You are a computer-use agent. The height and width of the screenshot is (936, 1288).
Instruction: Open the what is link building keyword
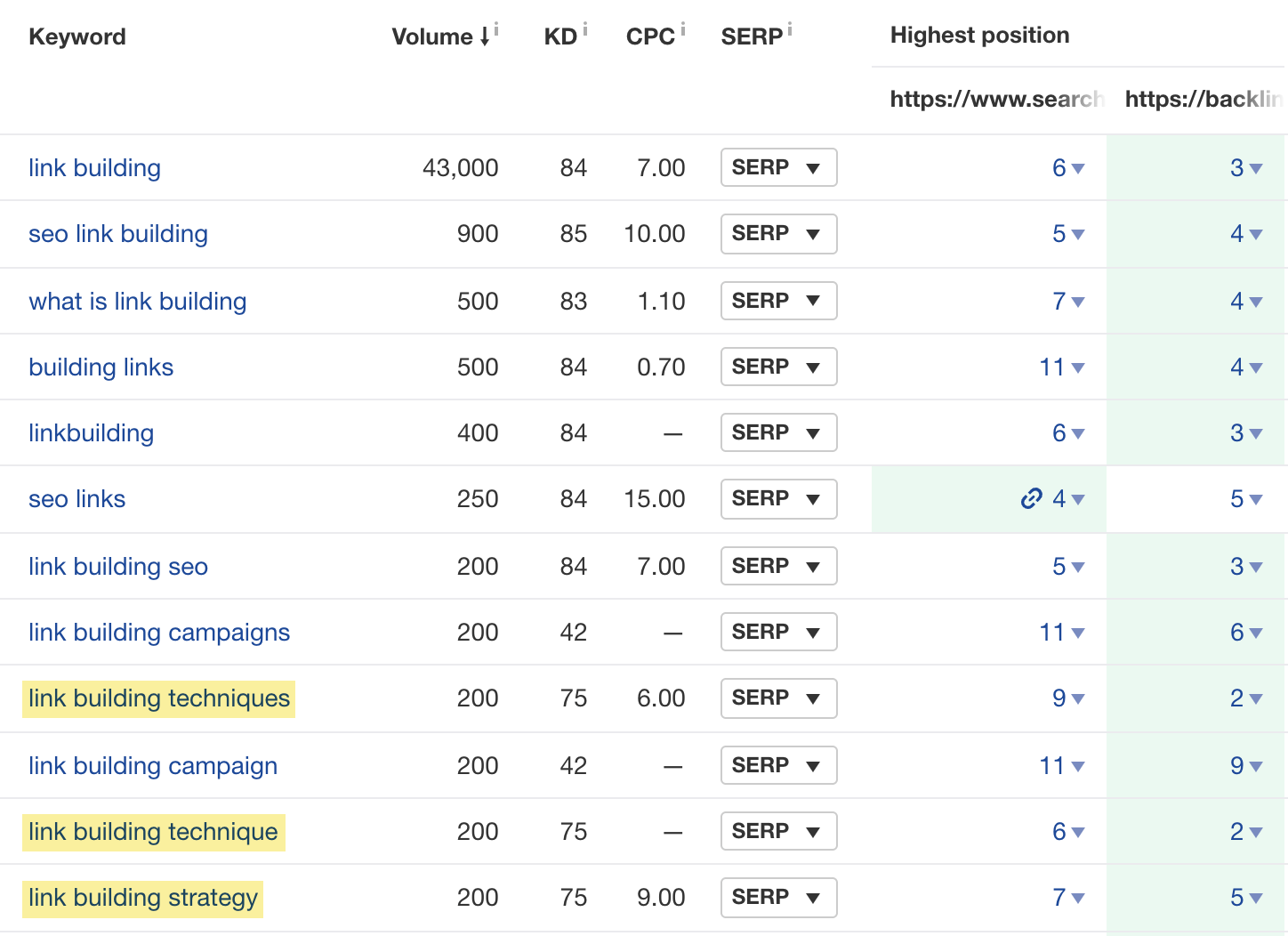pyautogui.click(x=137, y=301)
